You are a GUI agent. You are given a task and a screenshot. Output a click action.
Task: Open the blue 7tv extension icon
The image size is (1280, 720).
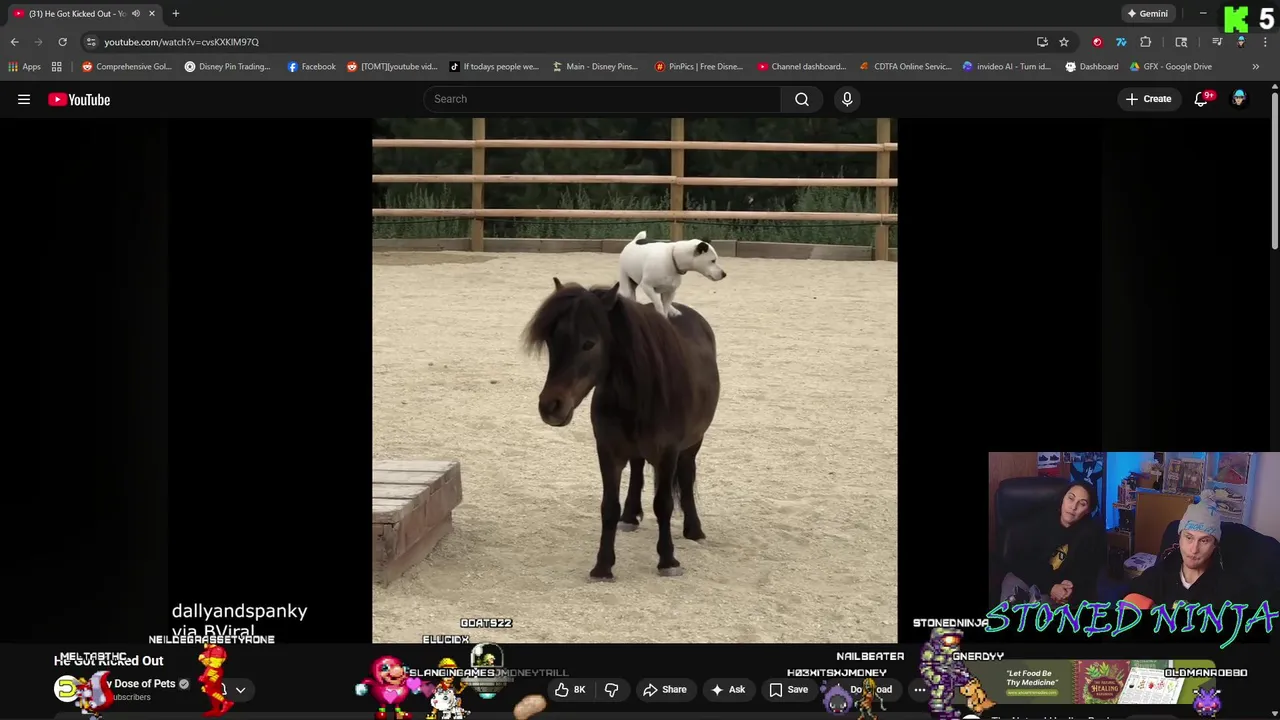[x=1121, y=42]
